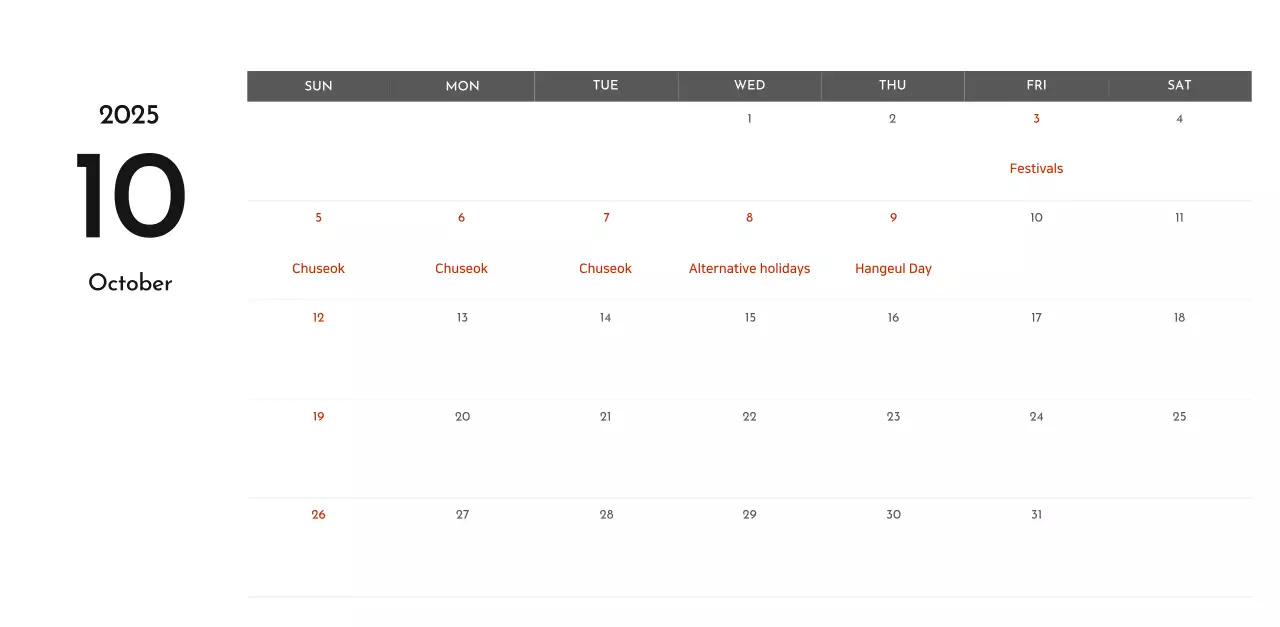Click the Chuseok label under October 7
Image resolution: width=1280 pixels, height=627 pixels.
coord(605,268)
